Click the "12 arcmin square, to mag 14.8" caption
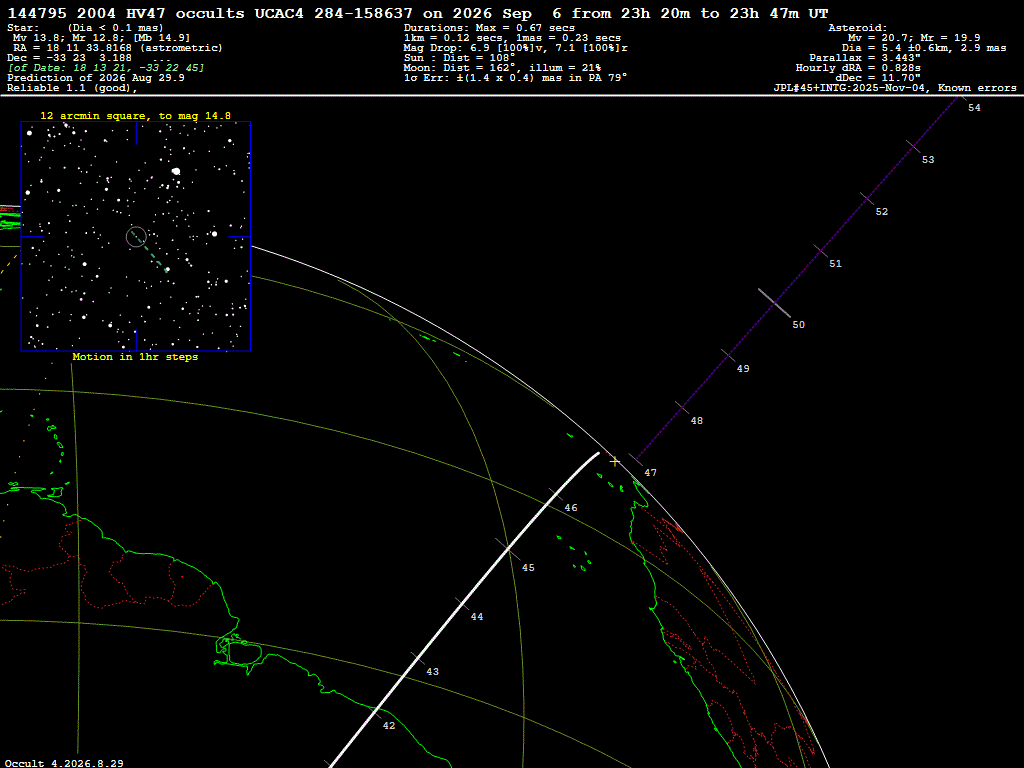The image size is (1024, 768). pyautogui.click(x=135, y=116)
